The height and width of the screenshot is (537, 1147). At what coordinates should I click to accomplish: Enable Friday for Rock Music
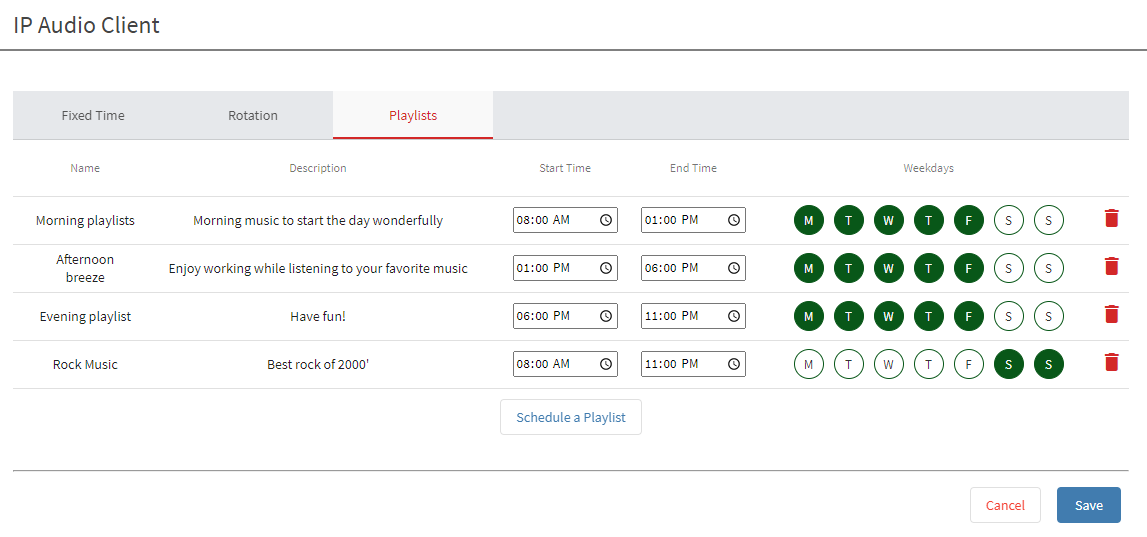(969, 364)
